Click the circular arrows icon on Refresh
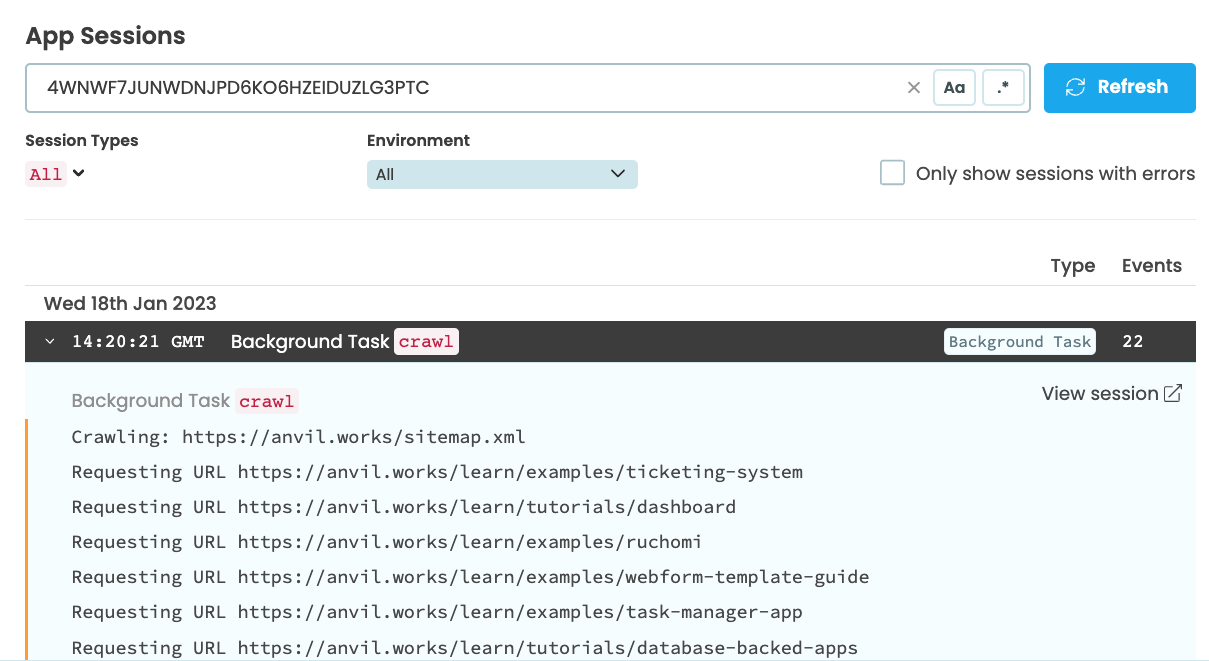Viewport: 1209px width, 661px height. pos(1075,88)
